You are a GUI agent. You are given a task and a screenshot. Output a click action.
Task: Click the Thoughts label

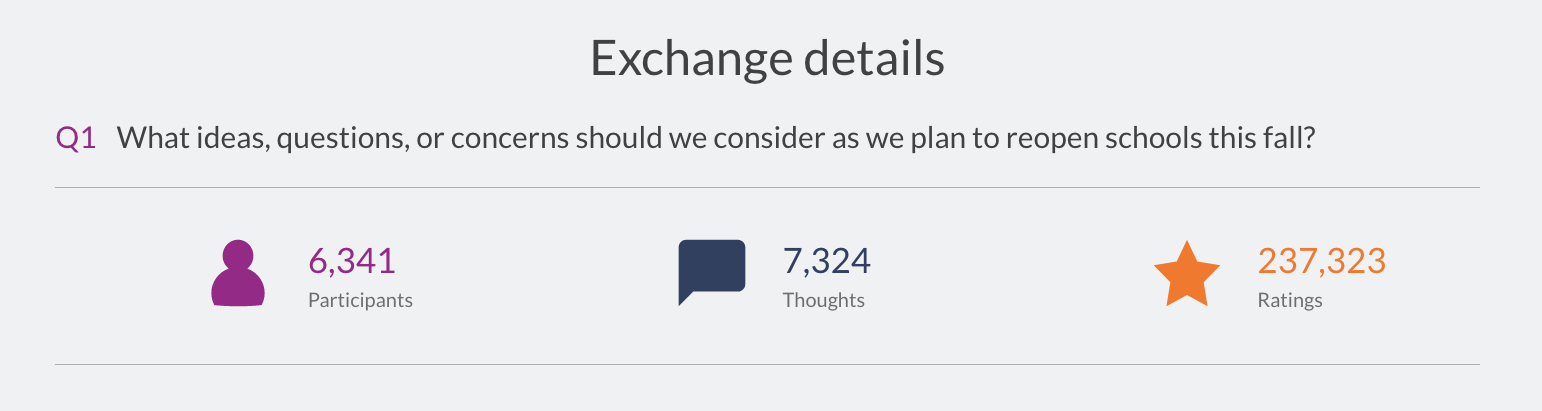point(823,300)
